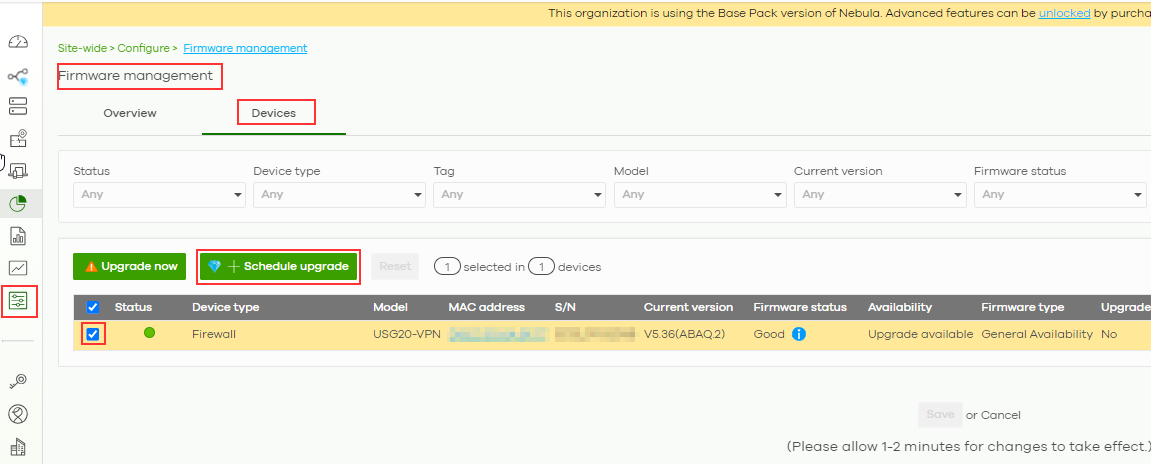Open the devices stack sidebar icon
Screen dimensions: 1151x464
[x=18, y=106]
